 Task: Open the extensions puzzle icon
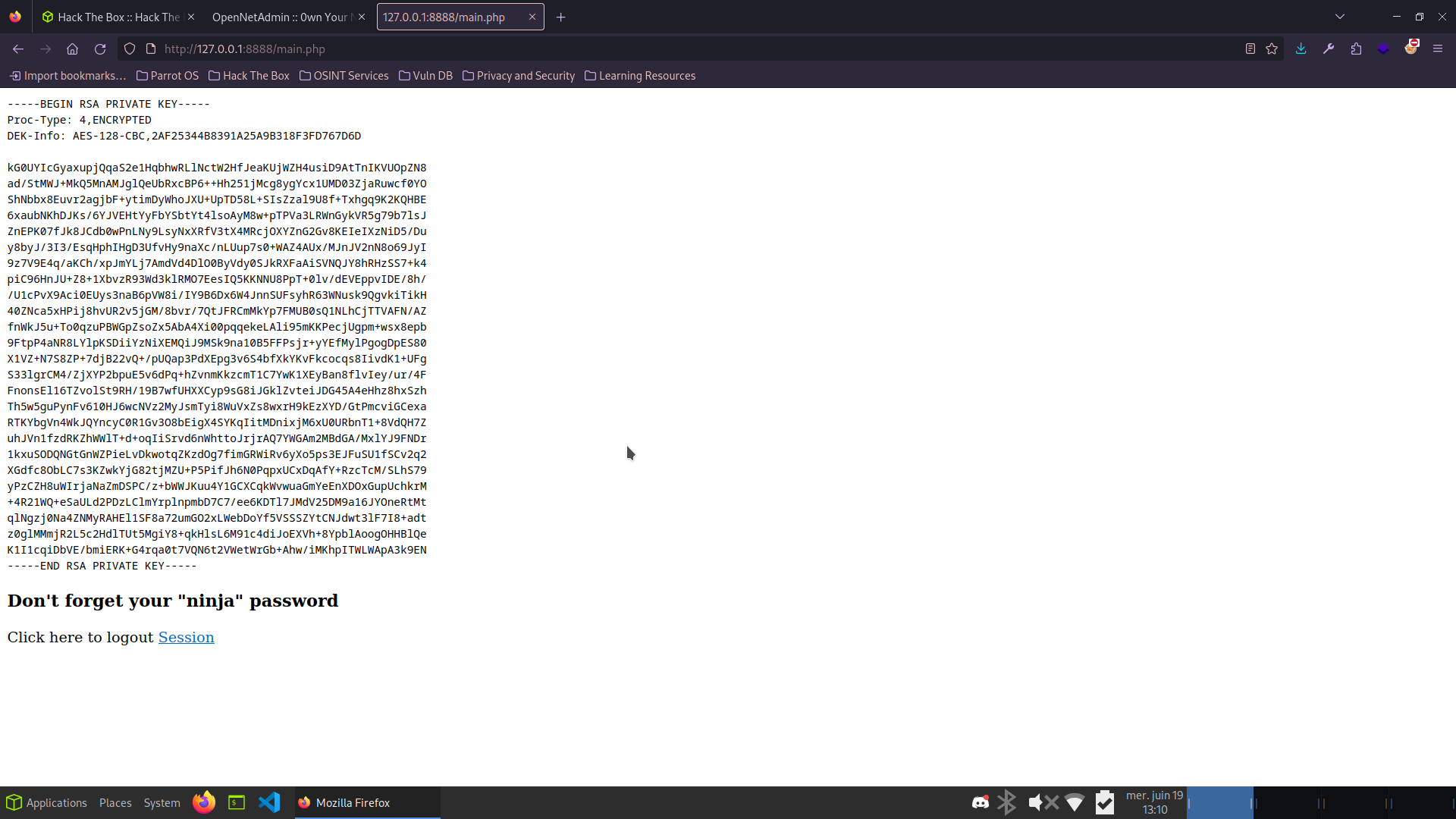[x=1356, y=49]
